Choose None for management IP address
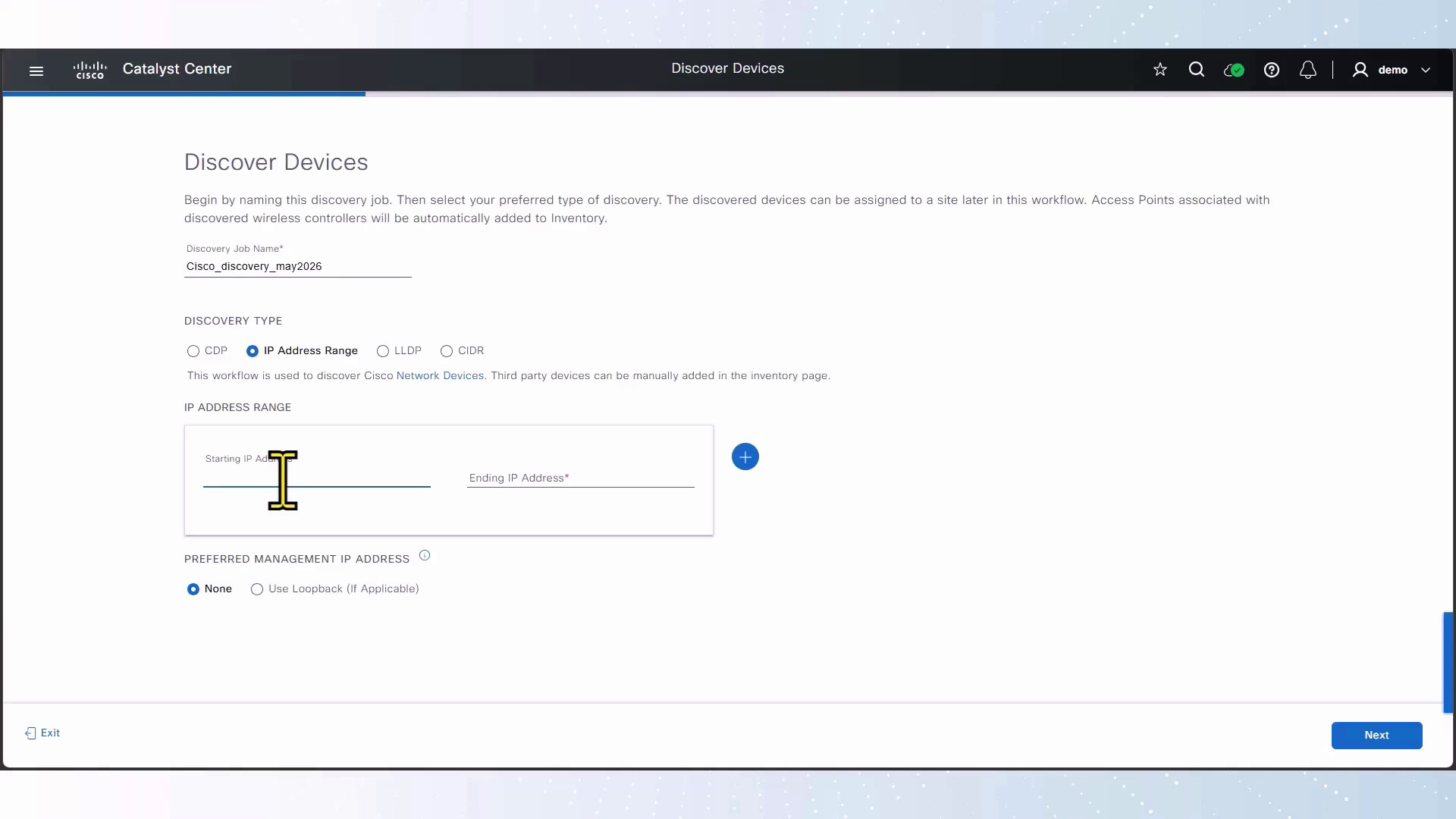Viewport: 1456px width, 819px height. (193, 589)
